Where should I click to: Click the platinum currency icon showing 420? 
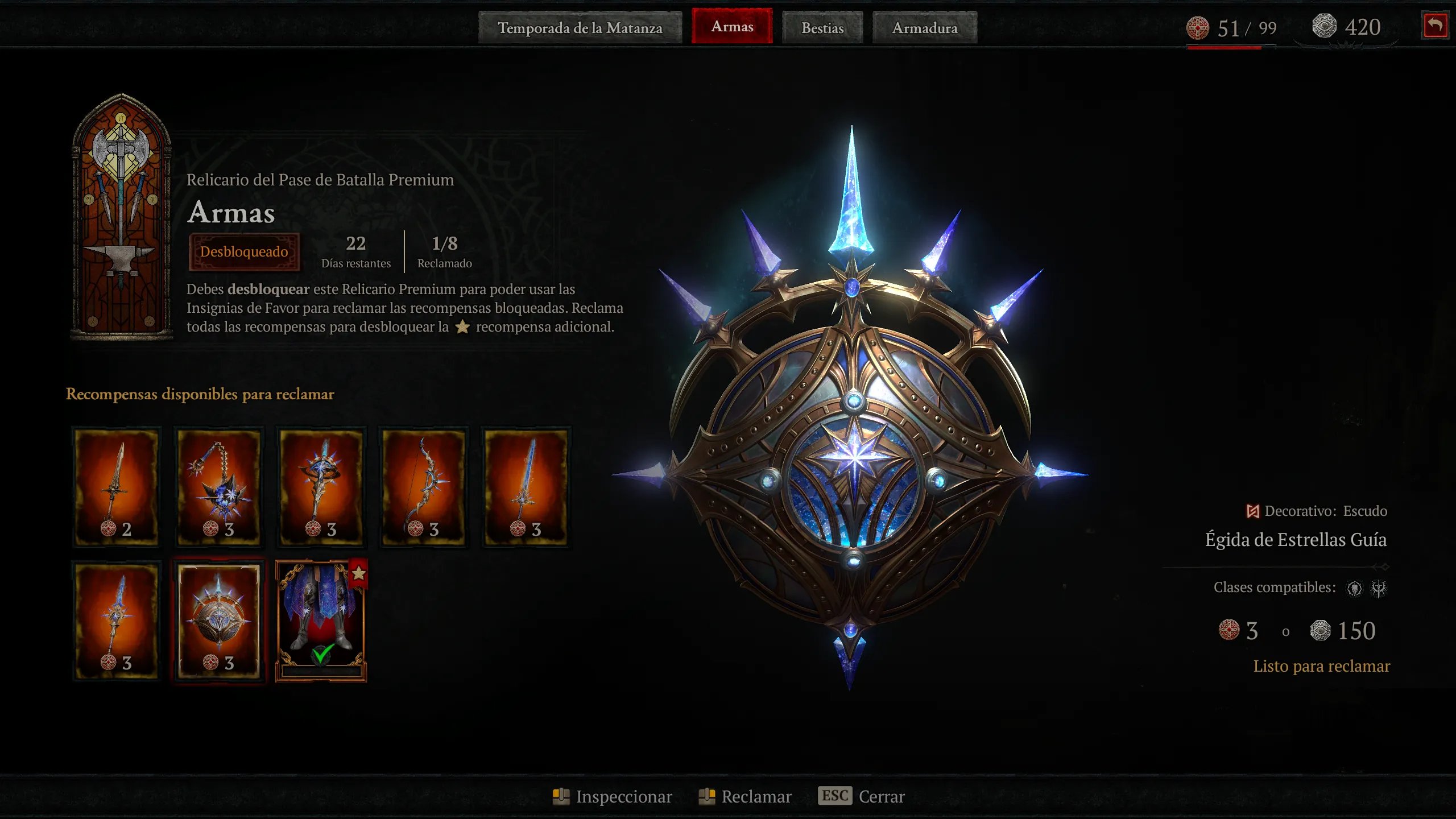[x=1324, y=26]
